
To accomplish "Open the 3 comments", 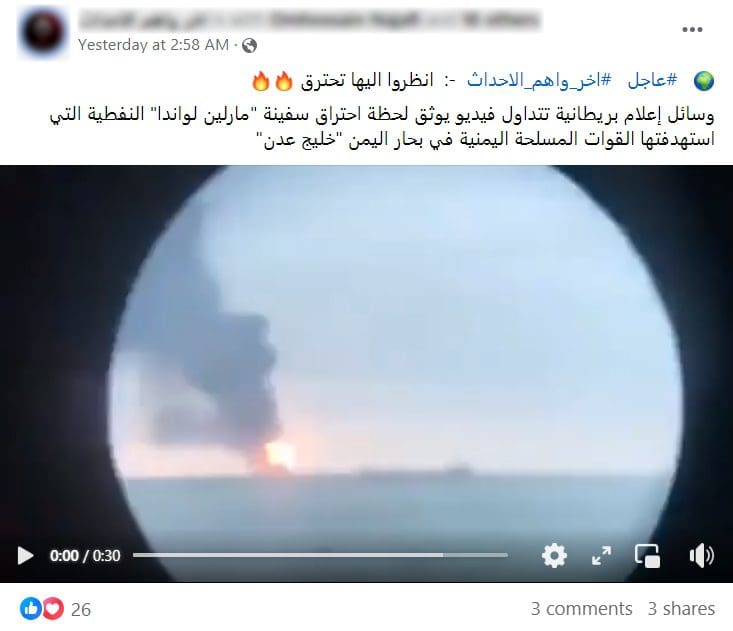I will coord(582,609).
